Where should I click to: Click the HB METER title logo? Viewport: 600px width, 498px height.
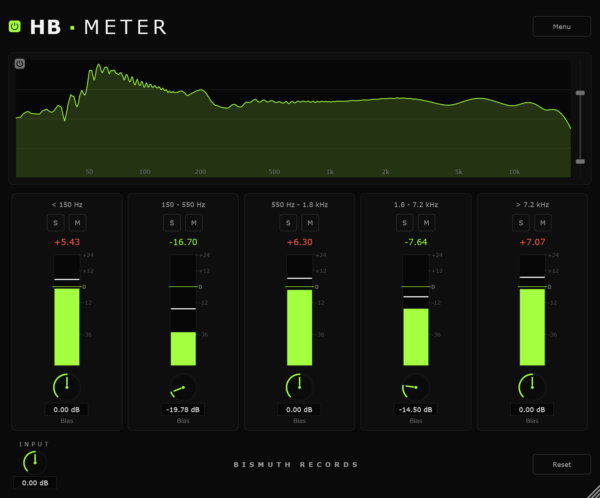[98, 27]
